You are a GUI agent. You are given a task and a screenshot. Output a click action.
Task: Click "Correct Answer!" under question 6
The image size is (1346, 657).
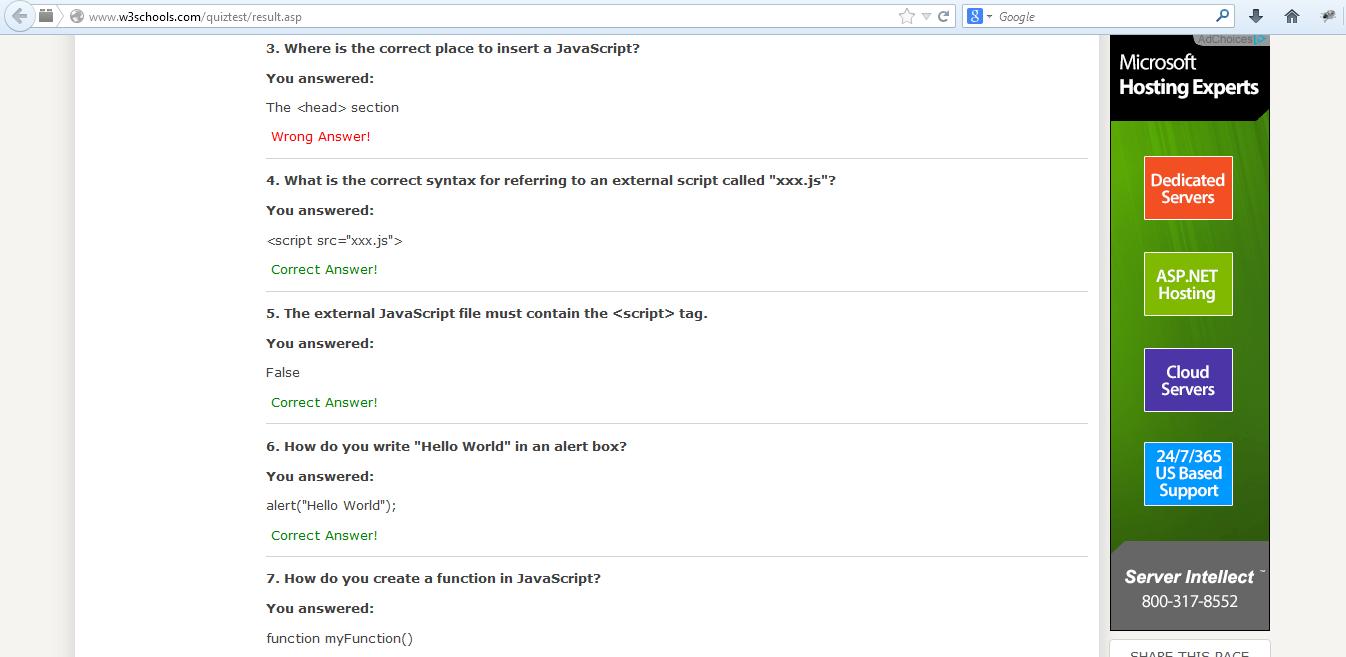[325, 536]
